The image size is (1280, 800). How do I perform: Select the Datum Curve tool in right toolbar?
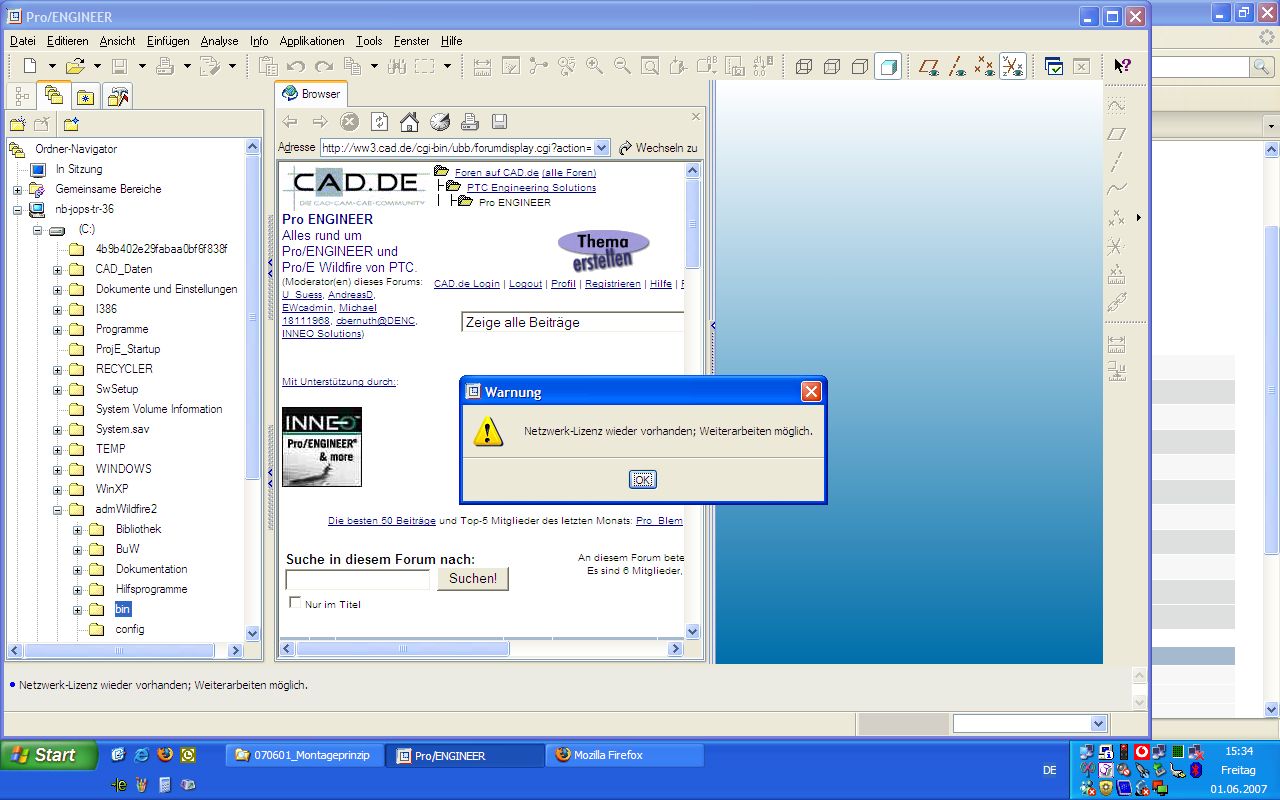coord(1117,189)
